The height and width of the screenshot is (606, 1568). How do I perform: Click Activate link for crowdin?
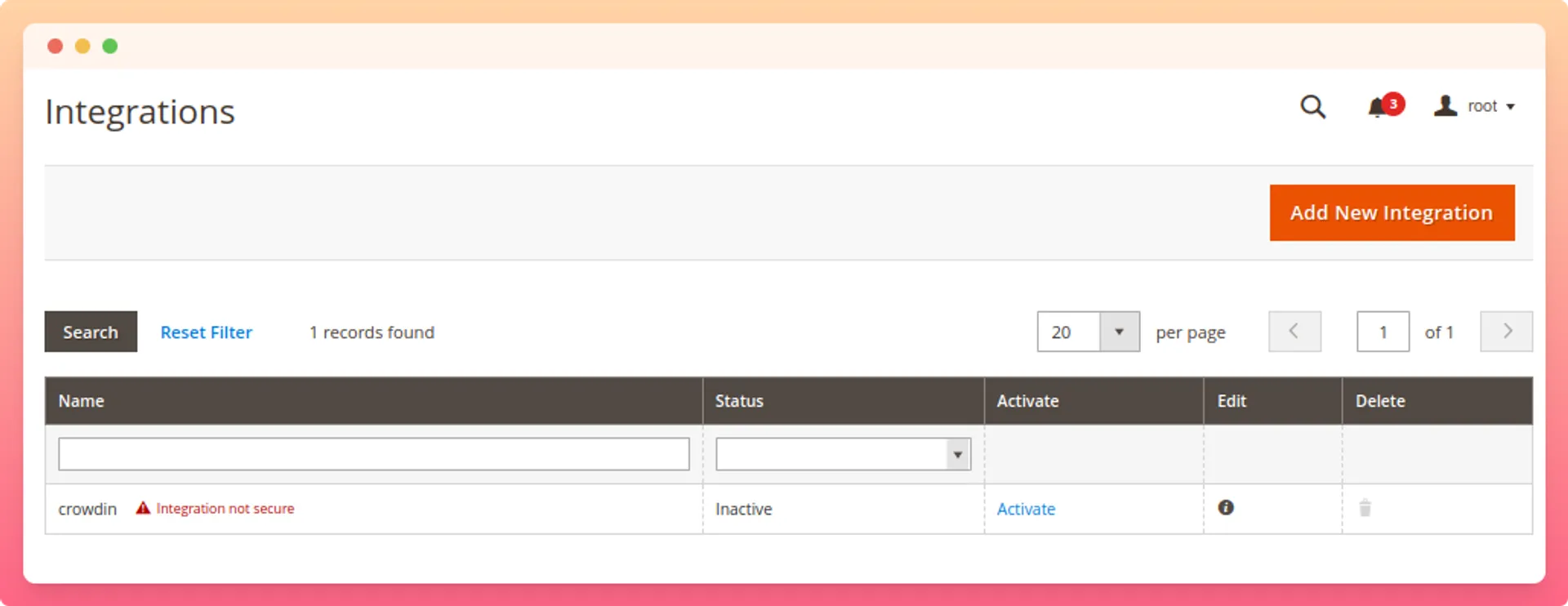click(x=1026, y=509)
